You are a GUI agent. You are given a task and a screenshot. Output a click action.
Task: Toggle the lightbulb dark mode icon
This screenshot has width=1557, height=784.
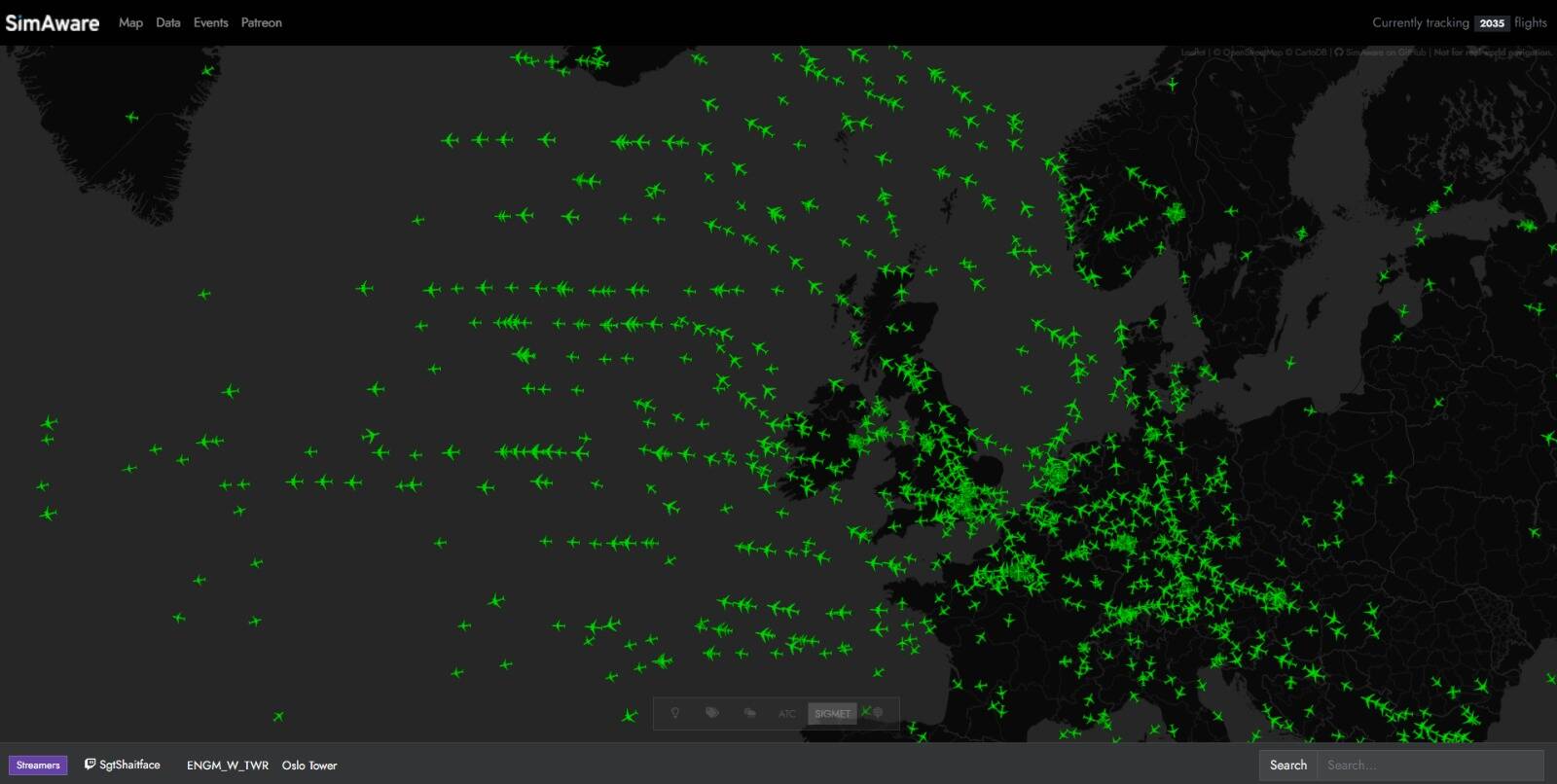675,713
